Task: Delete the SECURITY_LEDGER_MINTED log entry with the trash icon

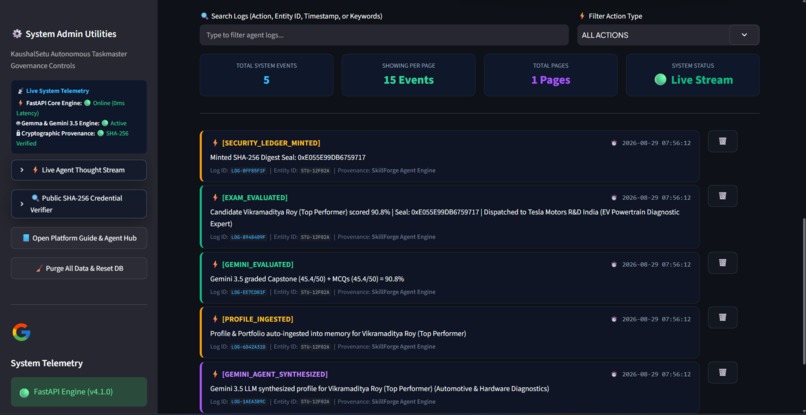Action: (722, 141)
